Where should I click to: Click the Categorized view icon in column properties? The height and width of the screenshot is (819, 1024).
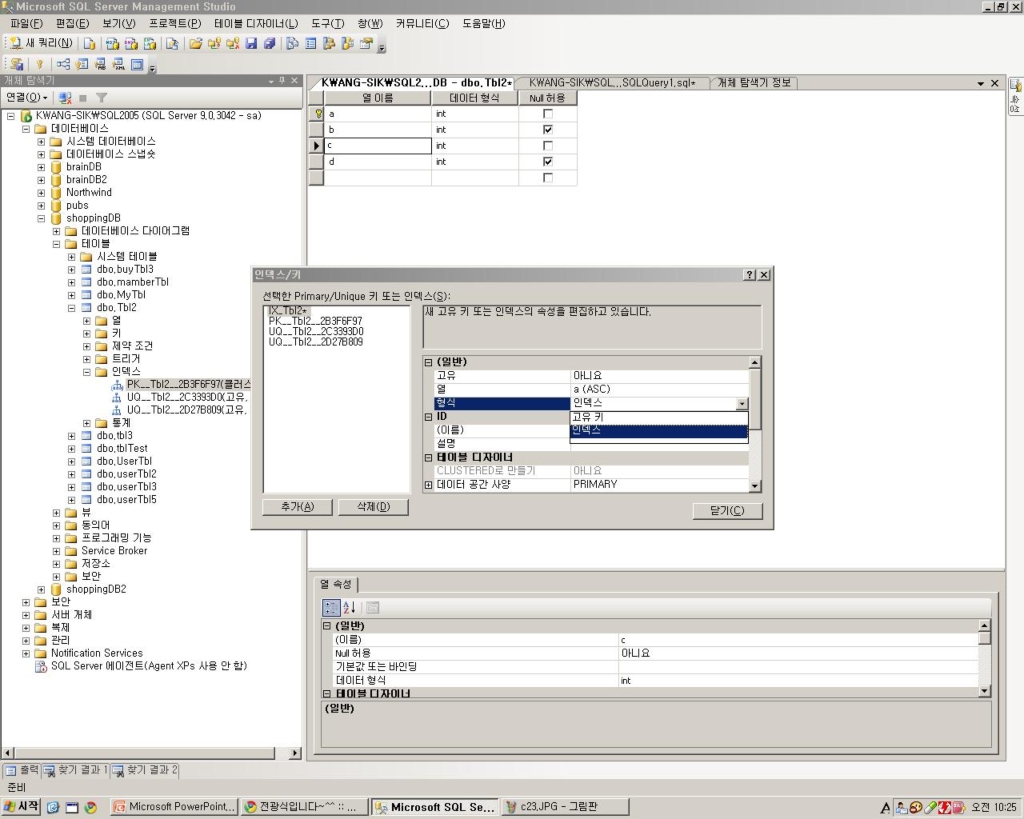(x=331, y=607)
